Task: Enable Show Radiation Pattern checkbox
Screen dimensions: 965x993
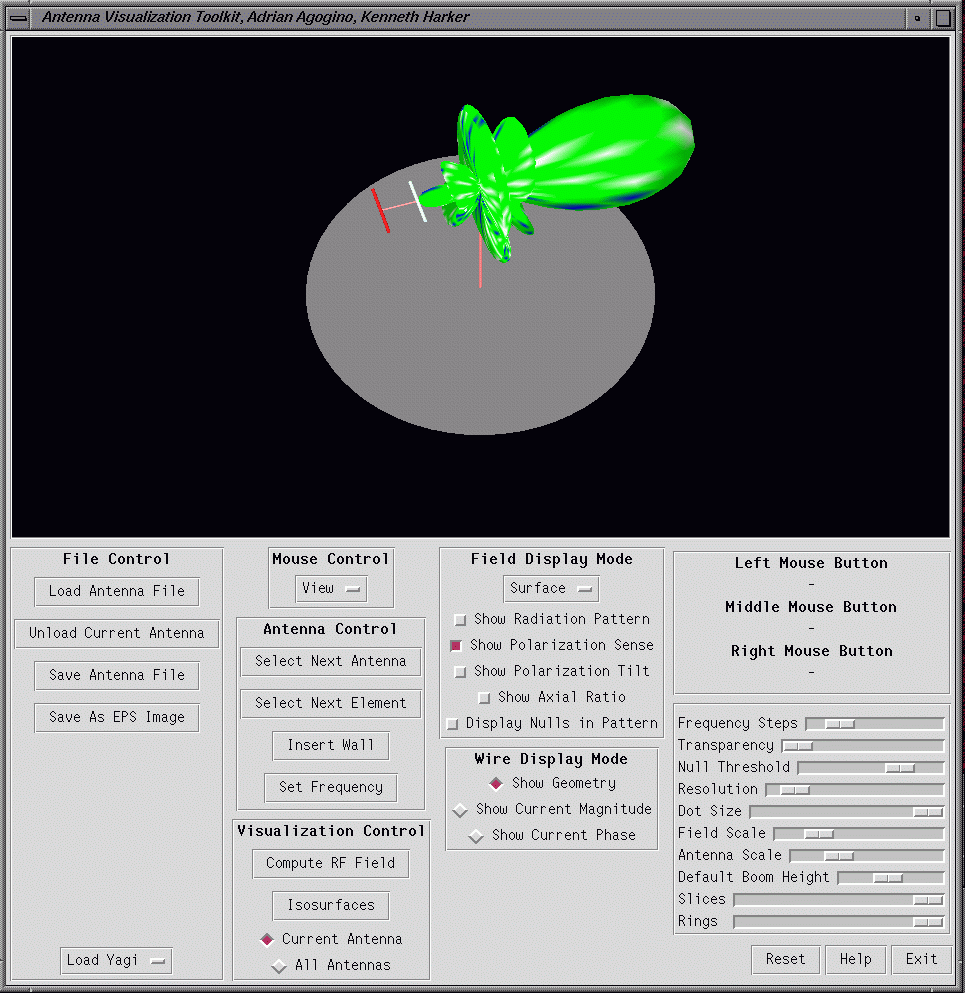Action: click(460, 620)
